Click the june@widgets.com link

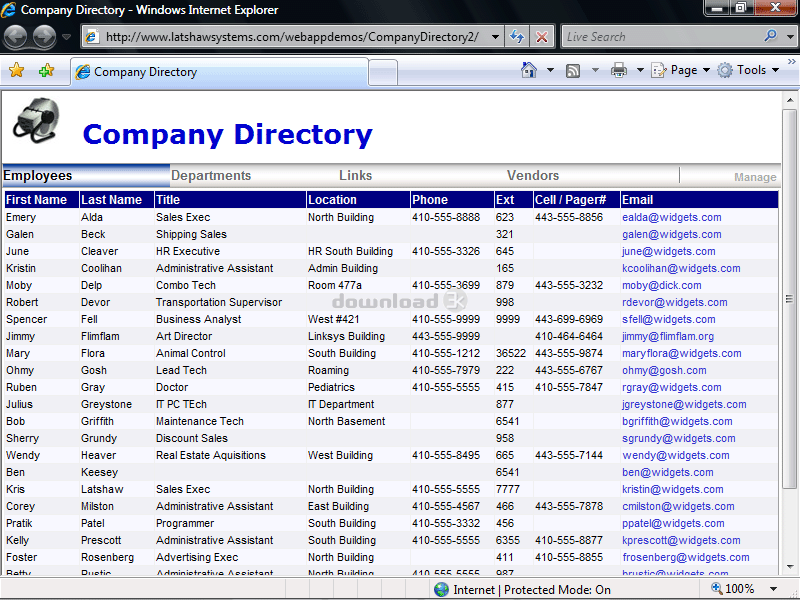pyautogui.click(x=668, y=251)
